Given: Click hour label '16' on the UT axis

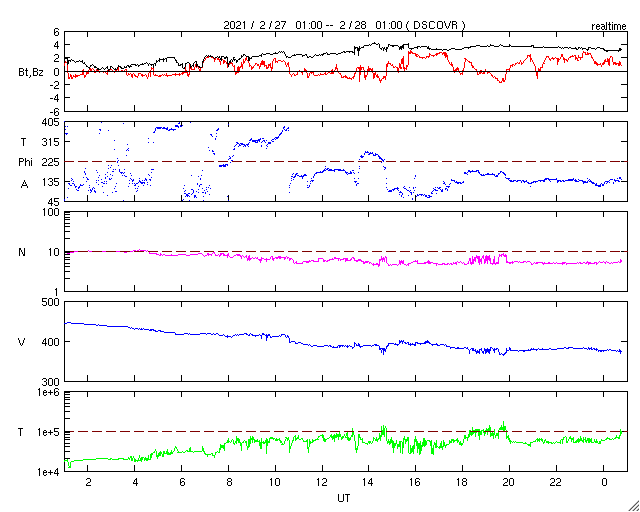Looking at the screenshot, I should coord(416,483).
